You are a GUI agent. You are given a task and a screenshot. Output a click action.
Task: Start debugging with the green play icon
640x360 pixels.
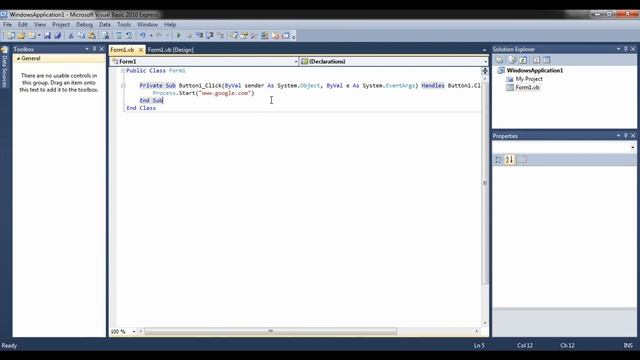pos(178,36)
